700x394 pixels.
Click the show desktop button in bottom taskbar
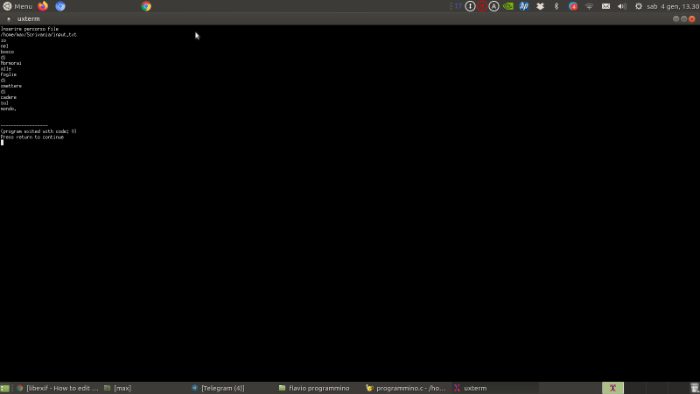click(x=5, y=388)
